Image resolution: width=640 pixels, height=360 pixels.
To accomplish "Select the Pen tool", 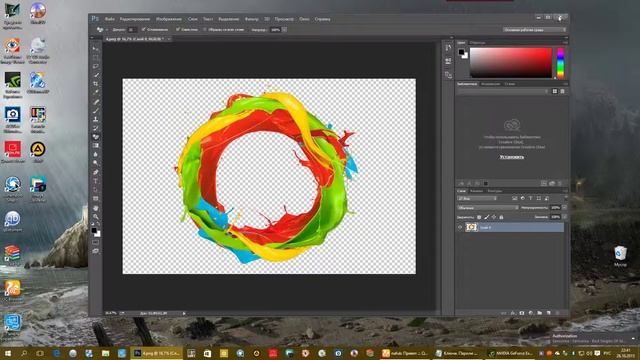I will (96, 172).
